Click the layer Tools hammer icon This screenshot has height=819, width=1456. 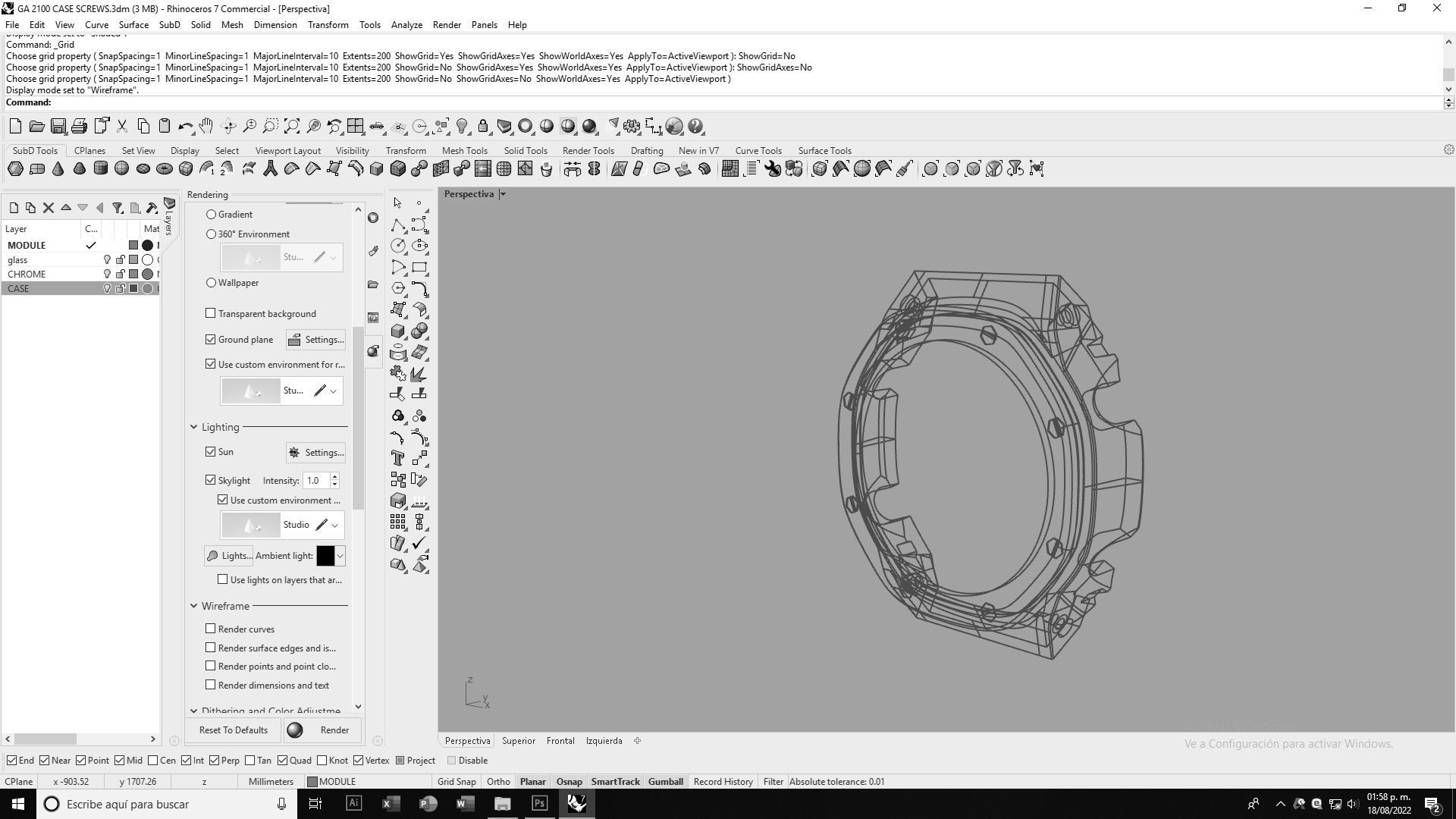[x=152, y=208]
